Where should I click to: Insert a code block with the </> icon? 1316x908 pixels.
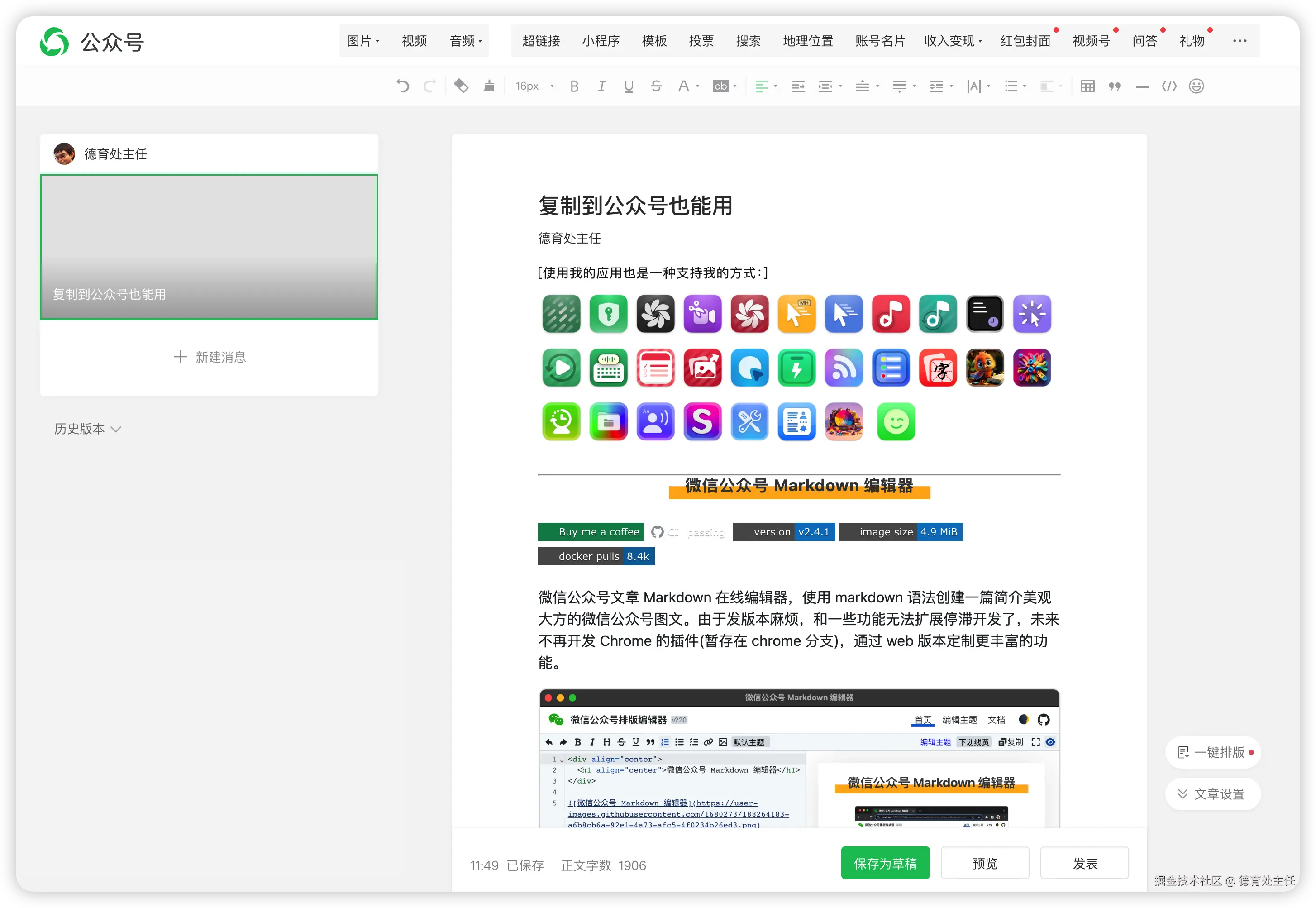coord(1169,86)
